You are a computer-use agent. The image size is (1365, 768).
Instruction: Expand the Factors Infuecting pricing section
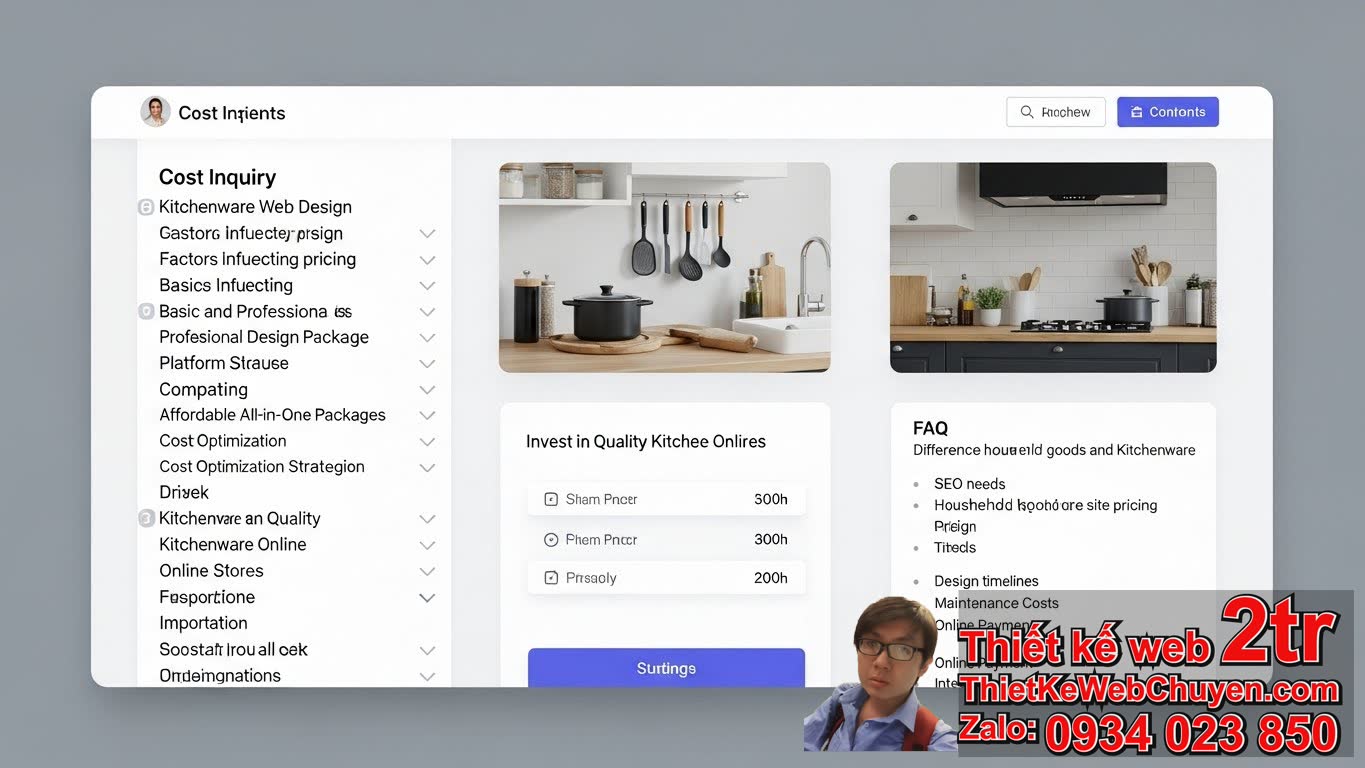427,260
